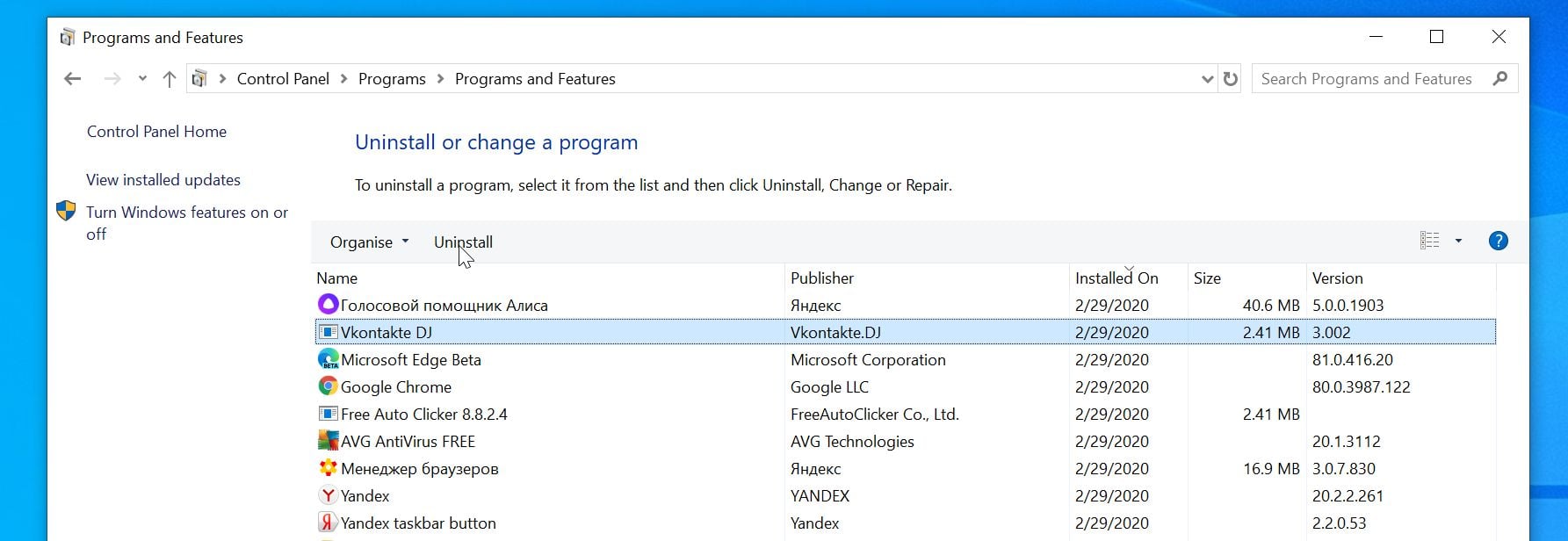1568x541 pixels.
Task: Select the Microsoft Edge Beta entry
Action: (x=410, y=360)
